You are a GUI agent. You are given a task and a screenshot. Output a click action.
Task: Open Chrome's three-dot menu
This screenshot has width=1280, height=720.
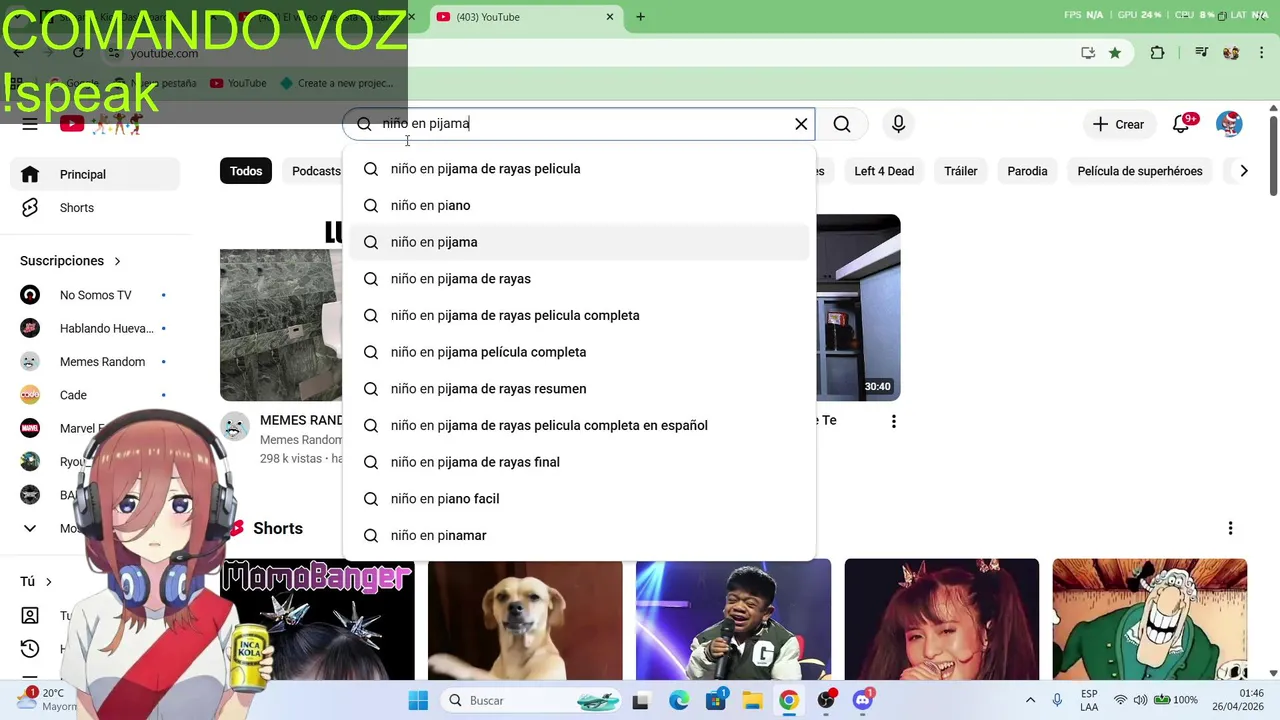(x=1262, y=53)
